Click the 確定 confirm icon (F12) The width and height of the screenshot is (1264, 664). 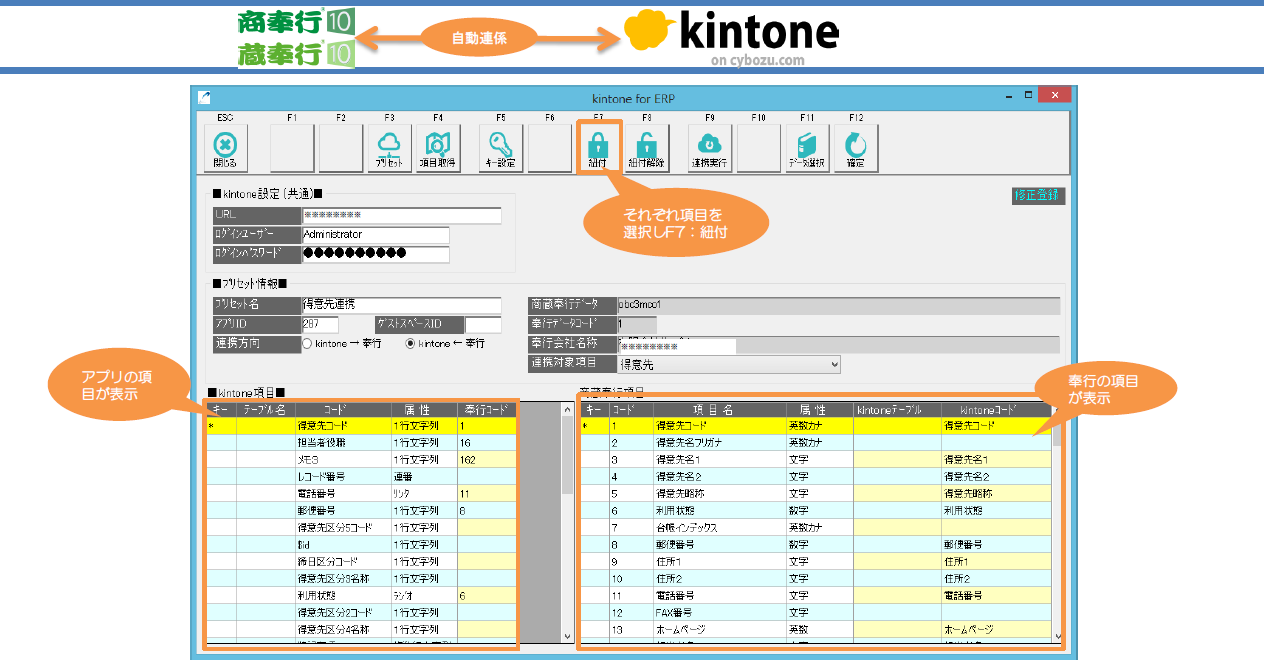coord(856,148)
